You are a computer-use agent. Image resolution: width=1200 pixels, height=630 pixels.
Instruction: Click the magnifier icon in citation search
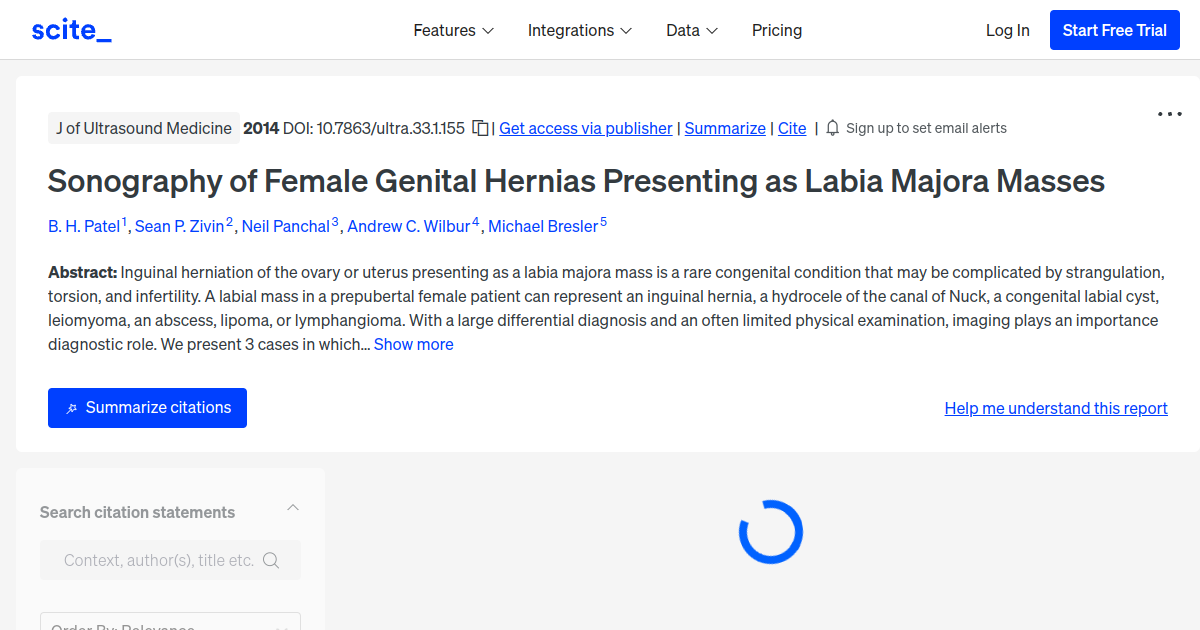(x=271, y=560)
